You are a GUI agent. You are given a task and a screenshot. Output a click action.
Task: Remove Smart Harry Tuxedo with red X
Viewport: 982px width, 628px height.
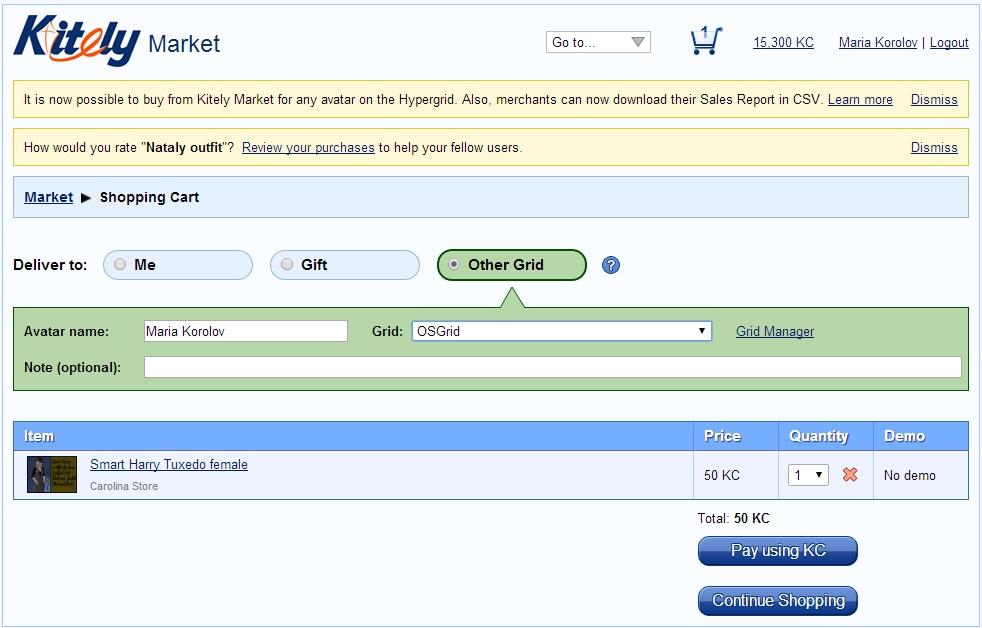[x=850, y=475]
